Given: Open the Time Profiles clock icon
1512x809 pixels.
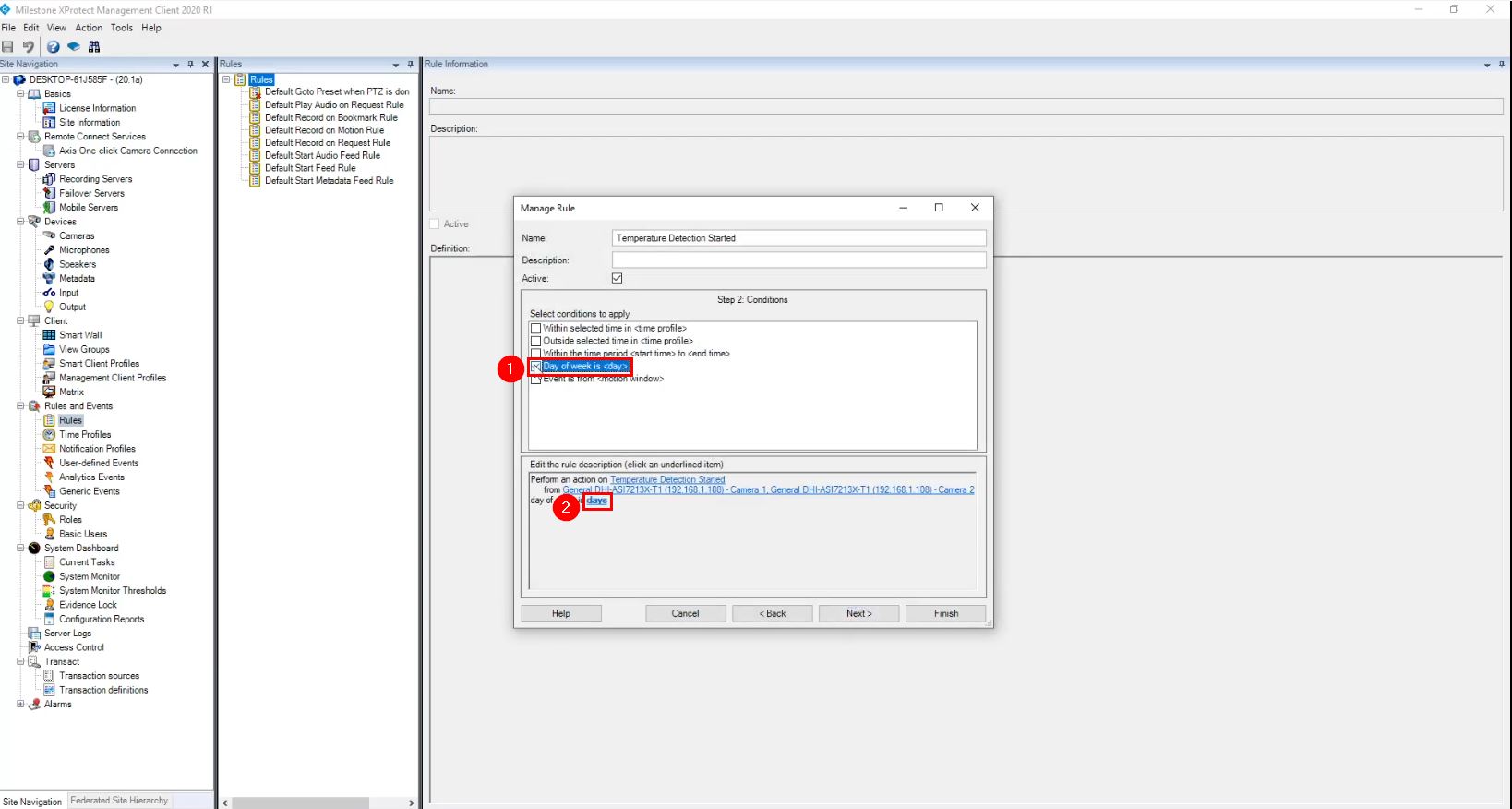Looking at the screenshot, I should 50,434.
